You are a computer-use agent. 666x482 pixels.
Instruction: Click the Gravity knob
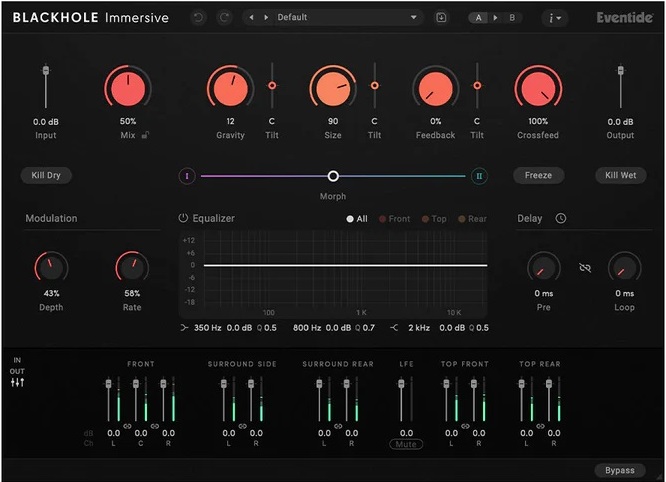(x=231, y=88)
